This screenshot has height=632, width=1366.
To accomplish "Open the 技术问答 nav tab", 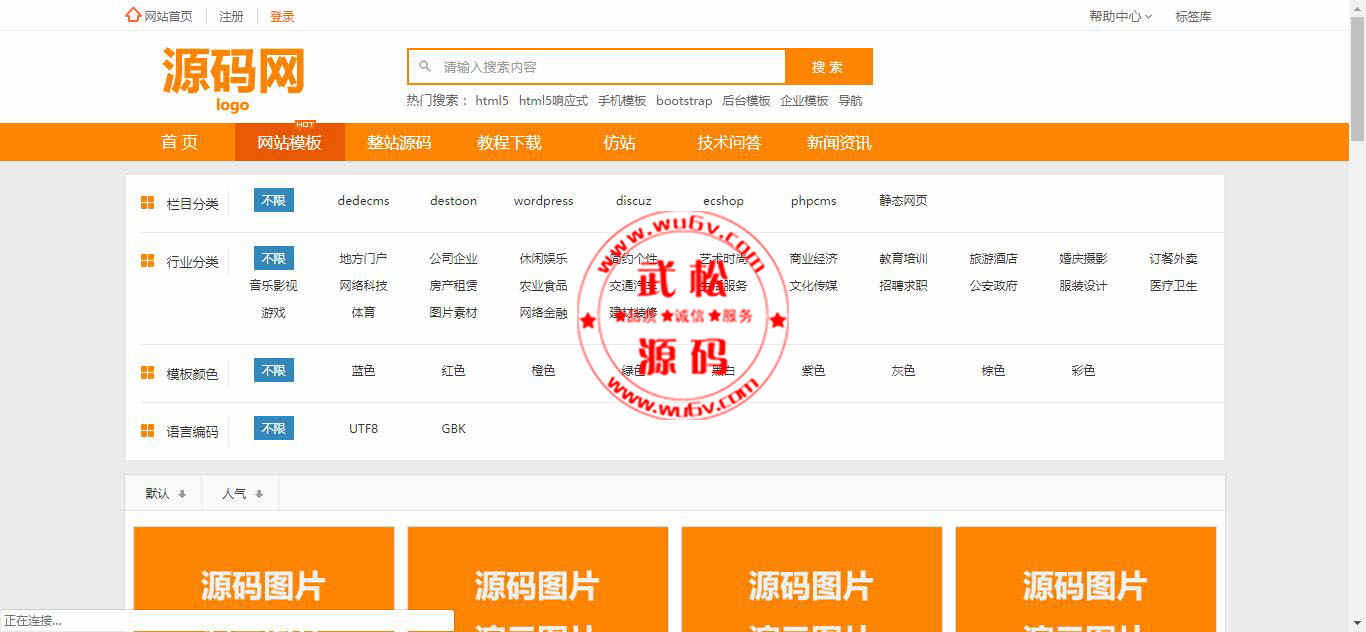I will 729,142.
